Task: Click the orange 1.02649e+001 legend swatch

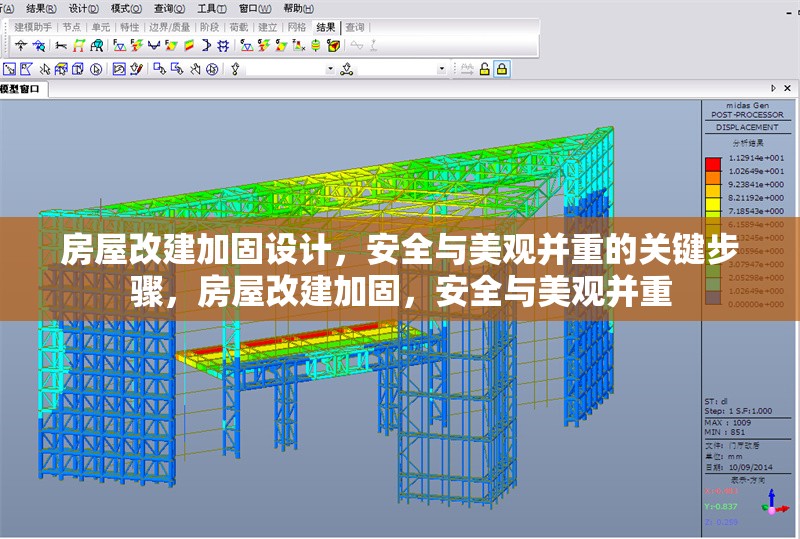Action: coord(713,178)
